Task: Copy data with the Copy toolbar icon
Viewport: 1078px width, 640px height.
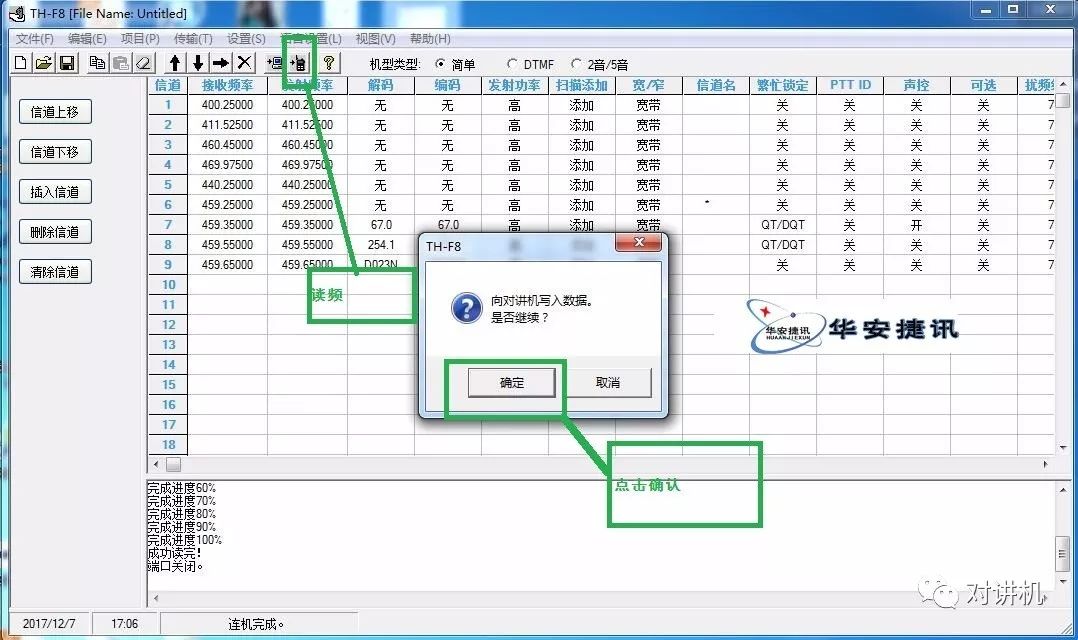Action: tap(98, 62)
